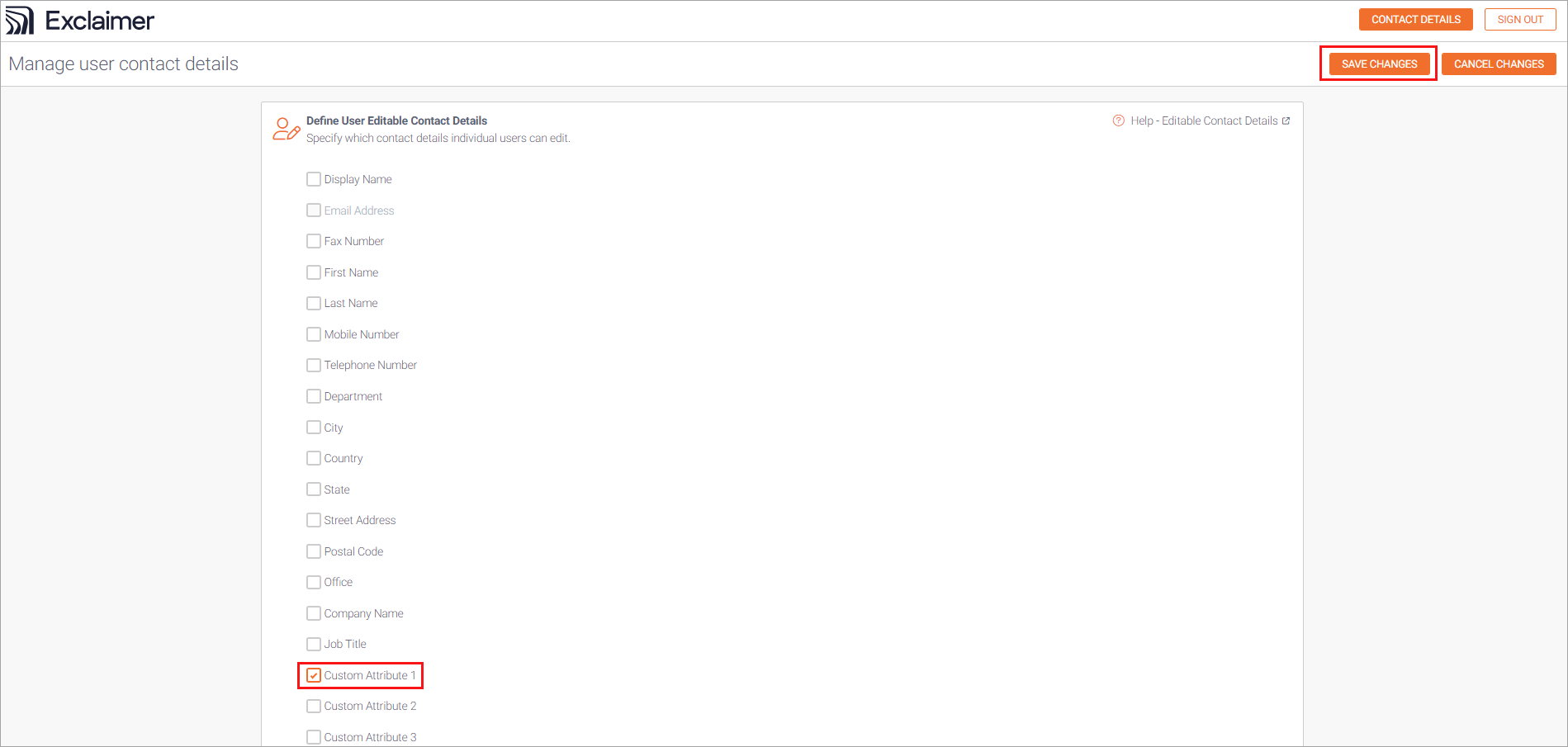Check the Fax Number option
1568x747 pixels.
pyautogui.click(x=314, y=241)
